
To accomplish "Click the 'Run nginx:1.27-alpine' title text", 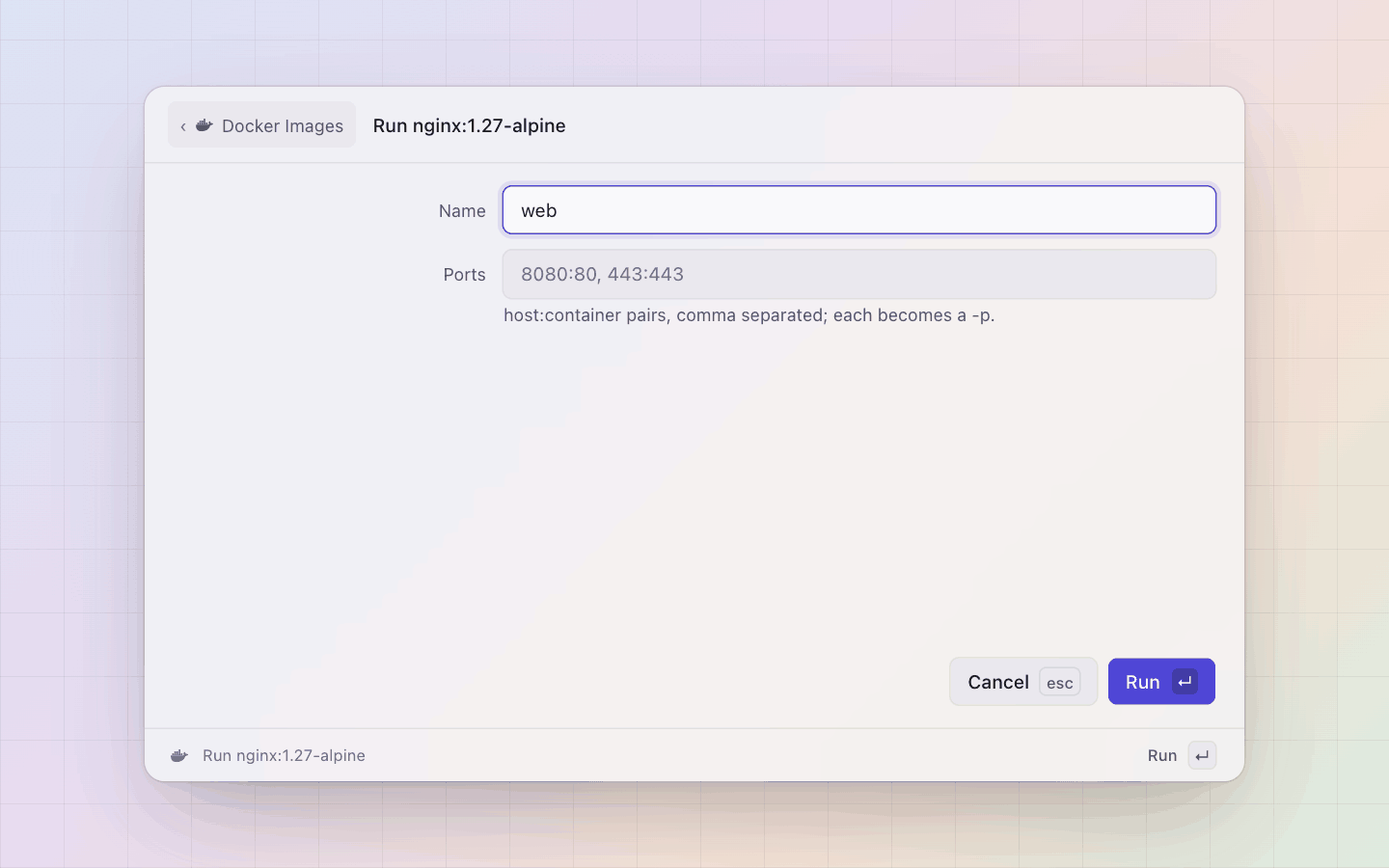I will [470, 125].
